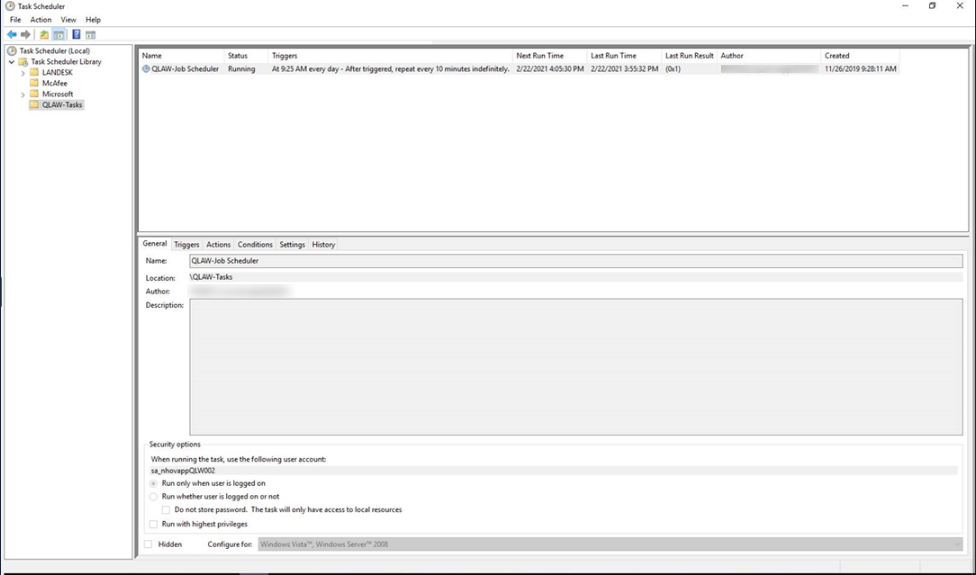
Task: Select Run only when user is logged on
Action: (153, 484)
